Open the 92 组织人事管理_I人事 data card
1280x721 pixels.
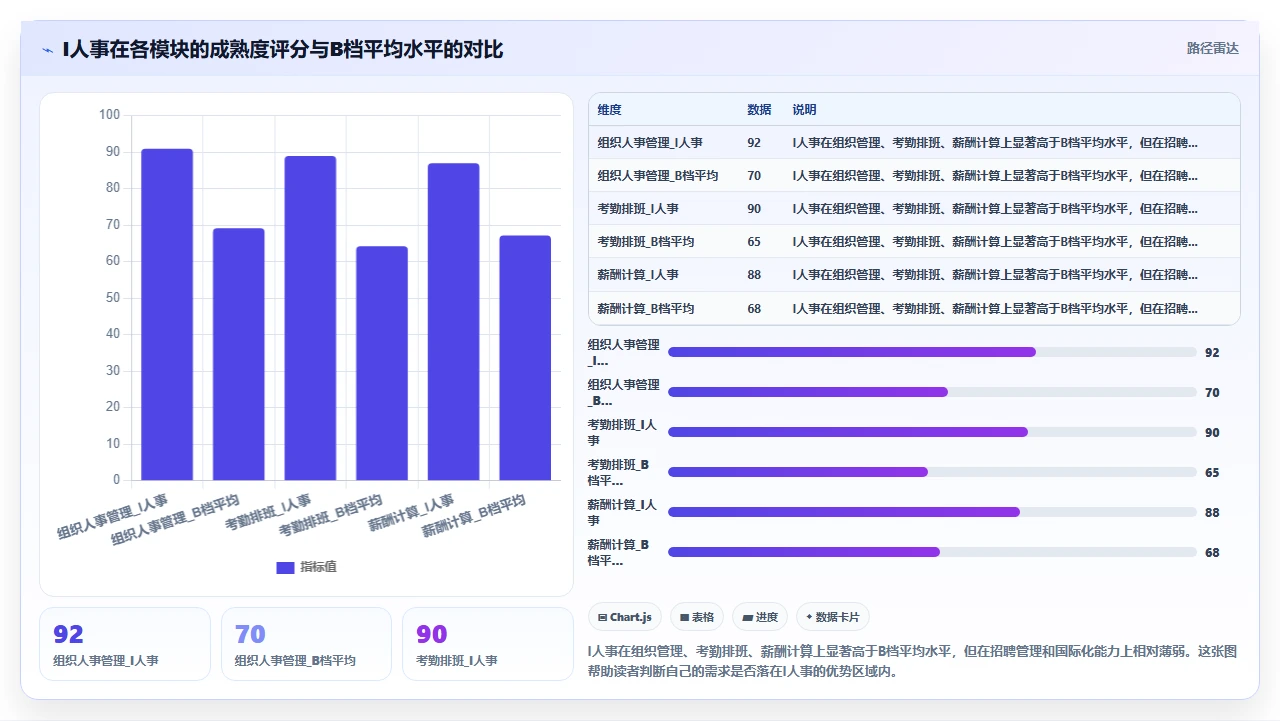tap(125, 644)
